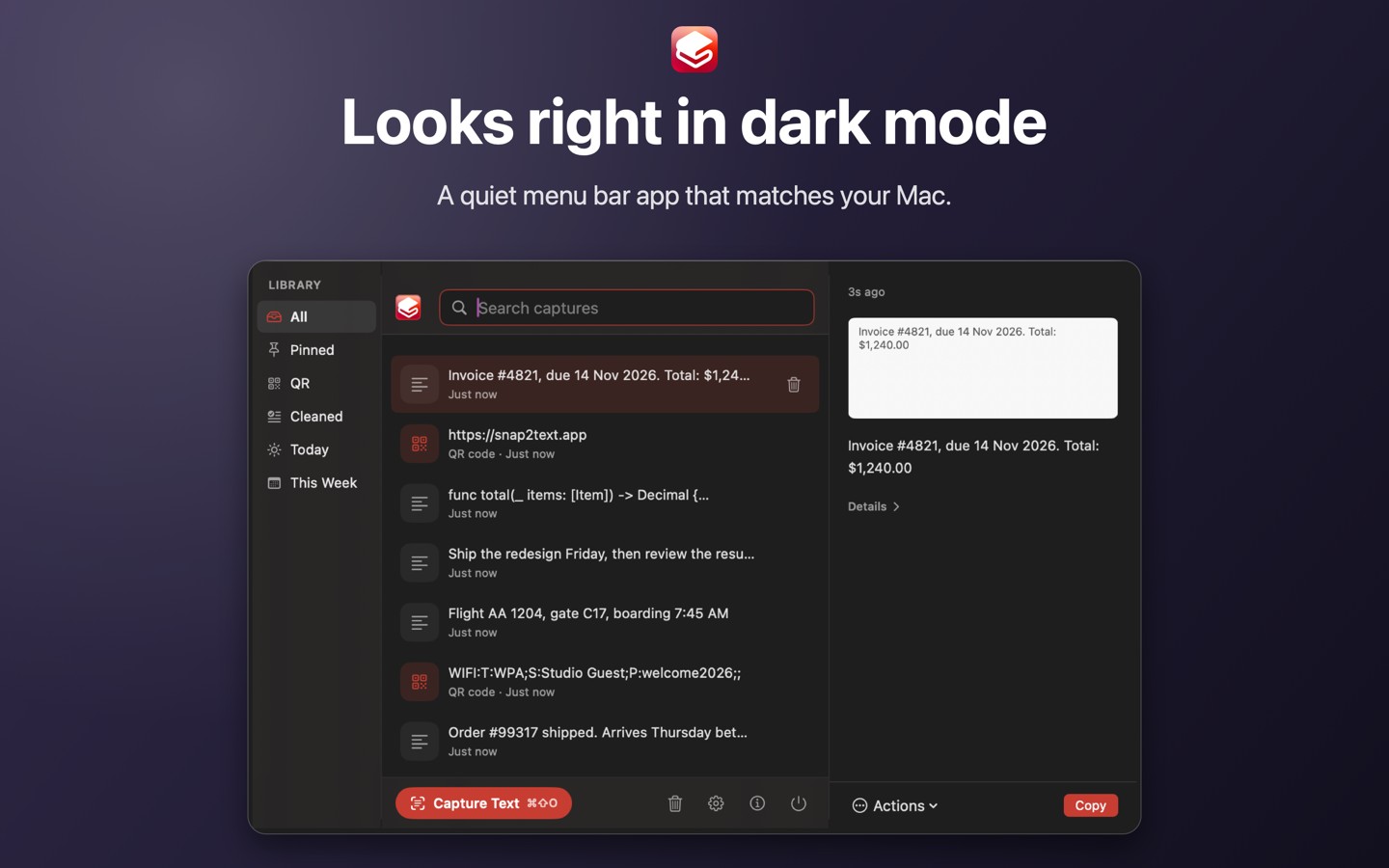The height and width of the screenshot is (868, 1389).
Task: Open the Actions dropdown menu
Action: [895, 805]
